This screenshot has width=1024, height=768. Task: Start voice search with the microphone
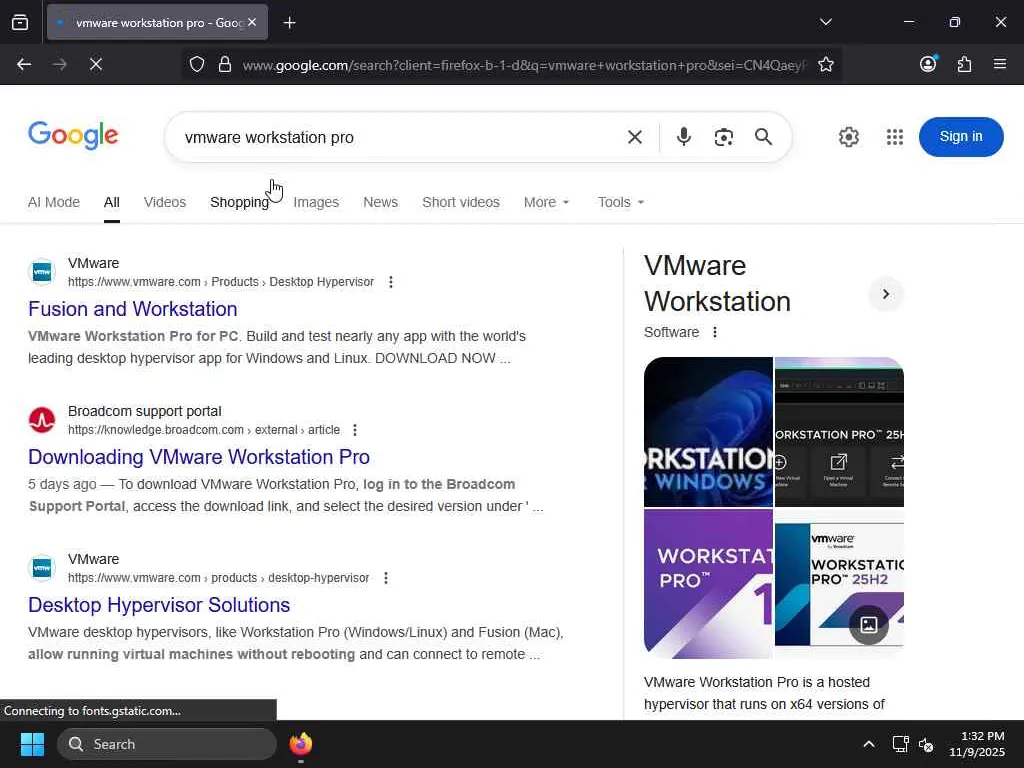pos(684,137)
